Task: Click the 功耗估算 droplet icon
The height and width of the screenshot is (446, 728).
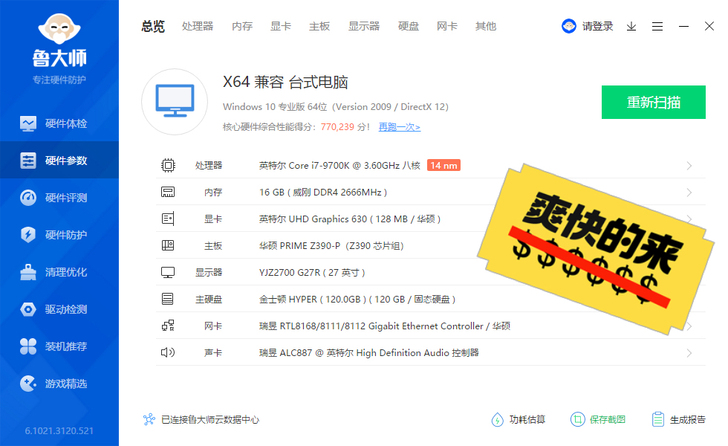Action: (x=497, y=420)
